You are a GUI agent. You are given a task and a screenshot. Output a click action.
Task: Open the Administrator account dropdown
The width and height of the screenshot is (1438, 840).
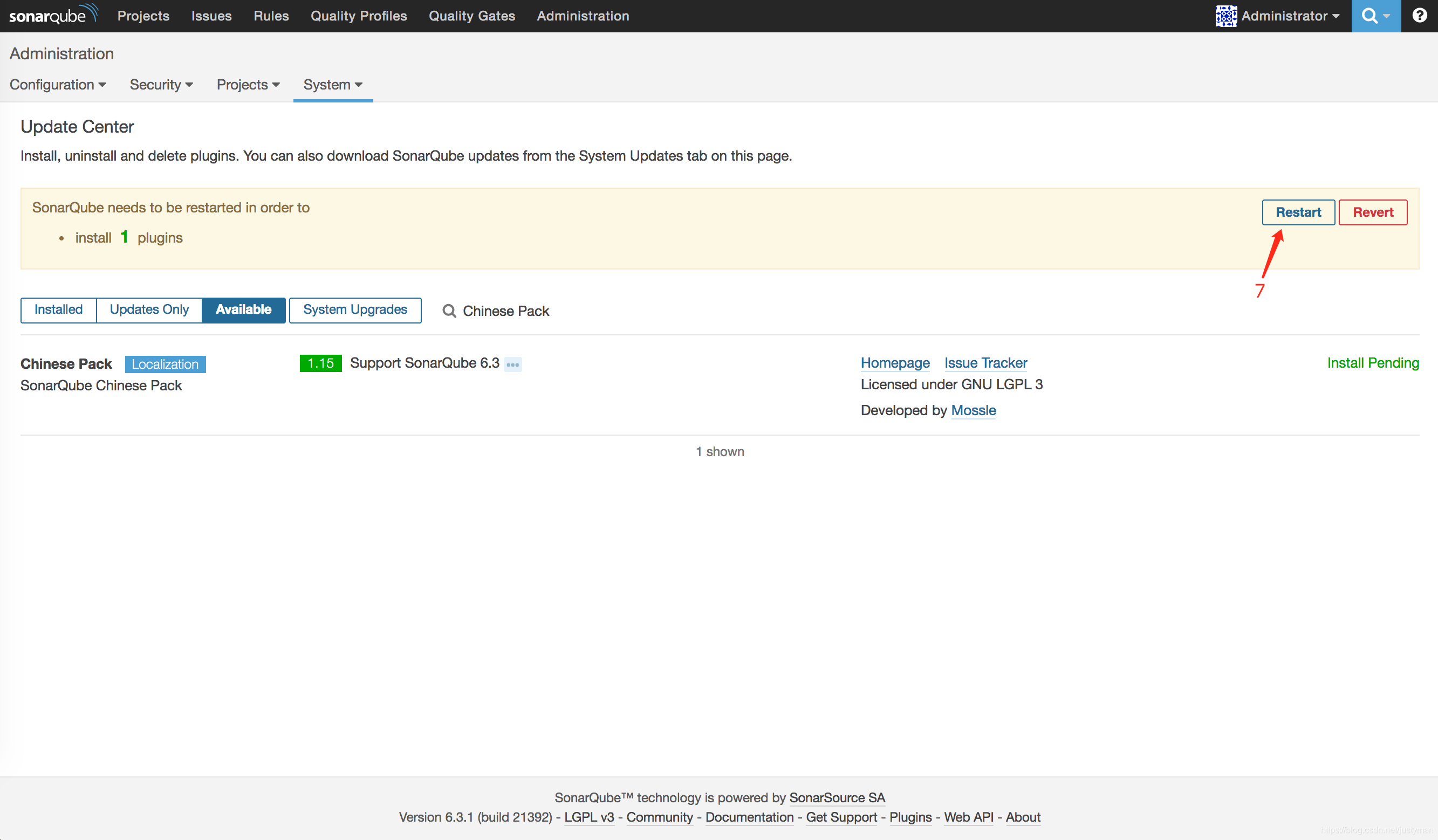[1278, 16]
